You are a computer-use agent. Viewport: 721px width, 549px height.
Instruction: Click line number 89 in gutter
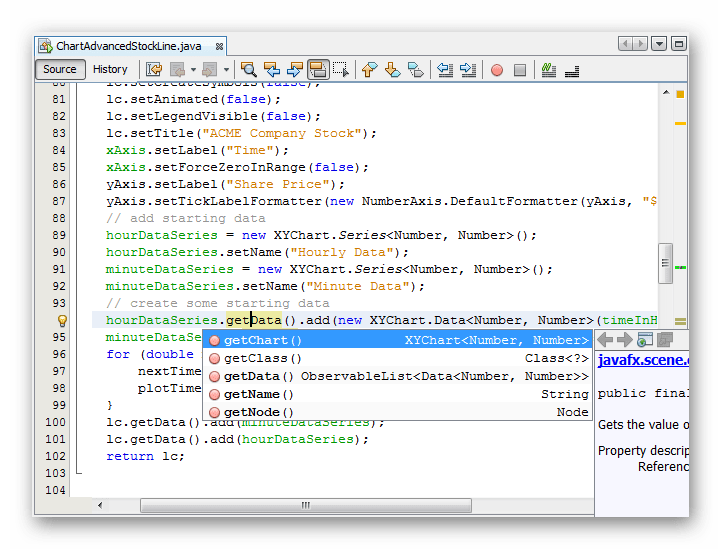pyautogui.click(x=59, y=235)
